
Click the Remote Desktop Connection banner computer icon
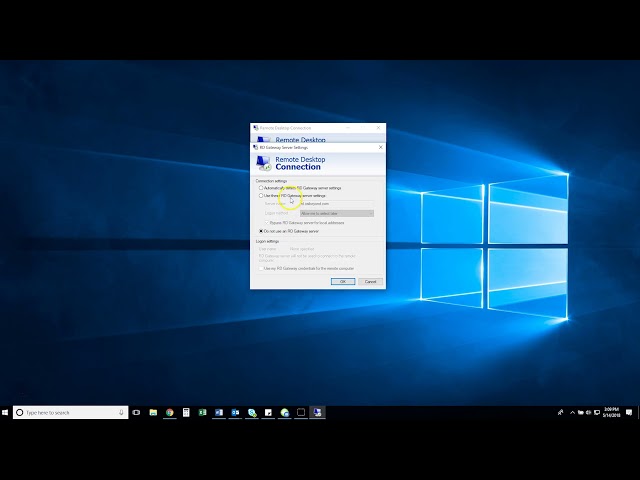coord(264,163)
